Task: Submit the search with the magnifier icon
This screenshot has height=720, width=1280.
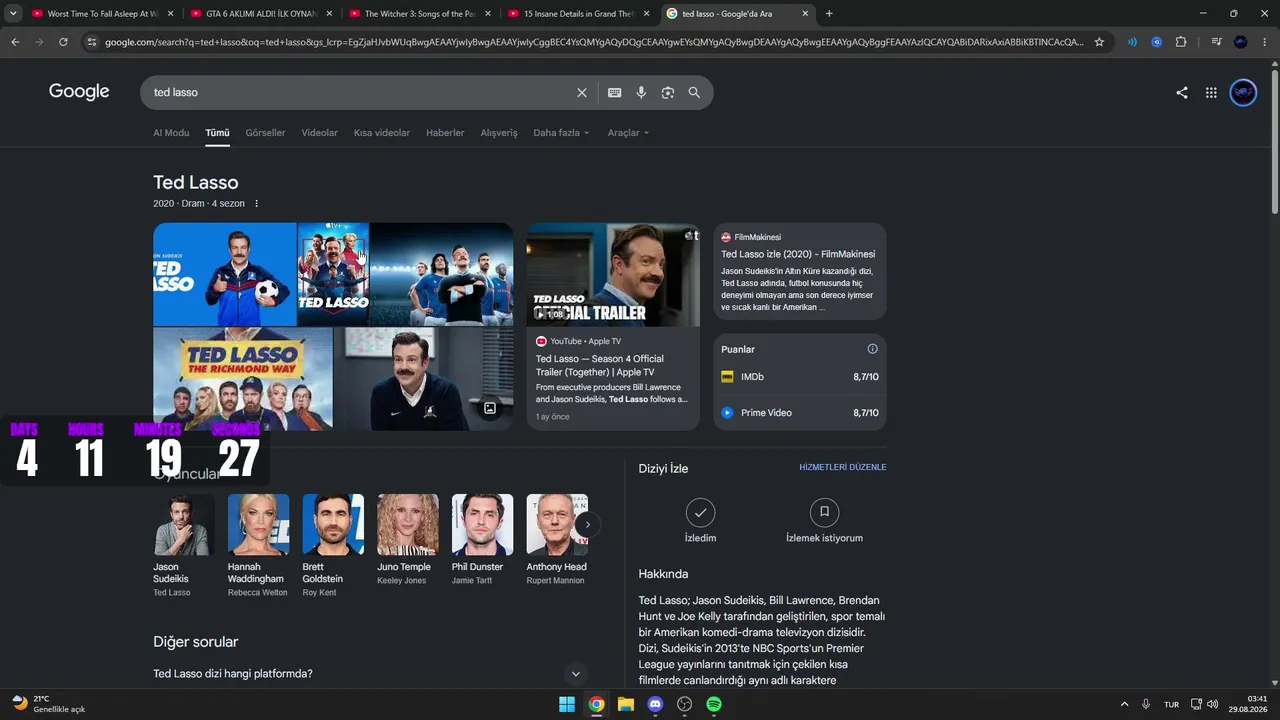Action: [694, 93]
